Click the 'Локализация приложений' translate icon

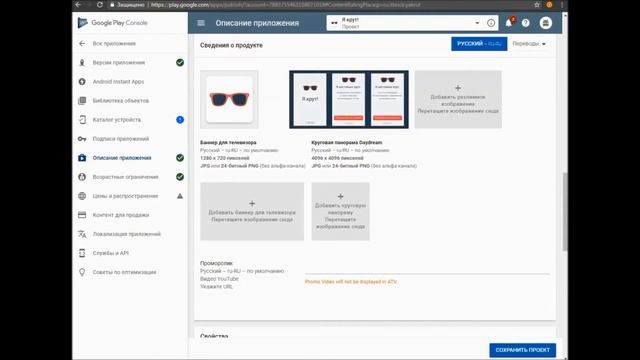pyautogui.click(x=82, y=234)
